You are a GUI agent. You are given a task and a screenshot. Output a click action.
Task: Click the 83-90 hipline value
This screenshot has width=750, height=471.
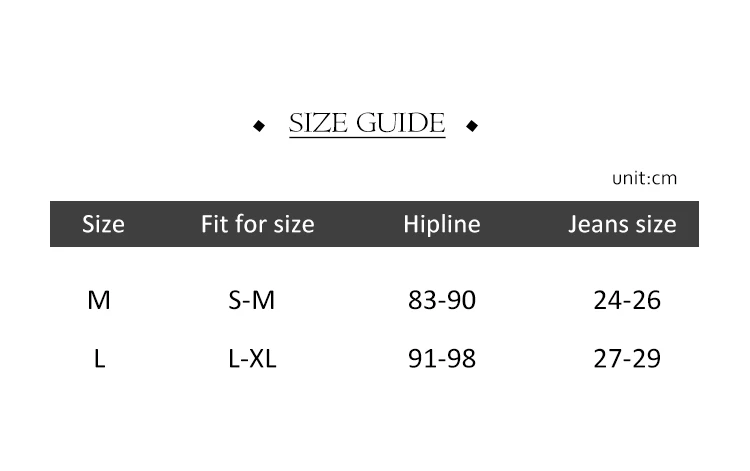click(x=442, y=300)
